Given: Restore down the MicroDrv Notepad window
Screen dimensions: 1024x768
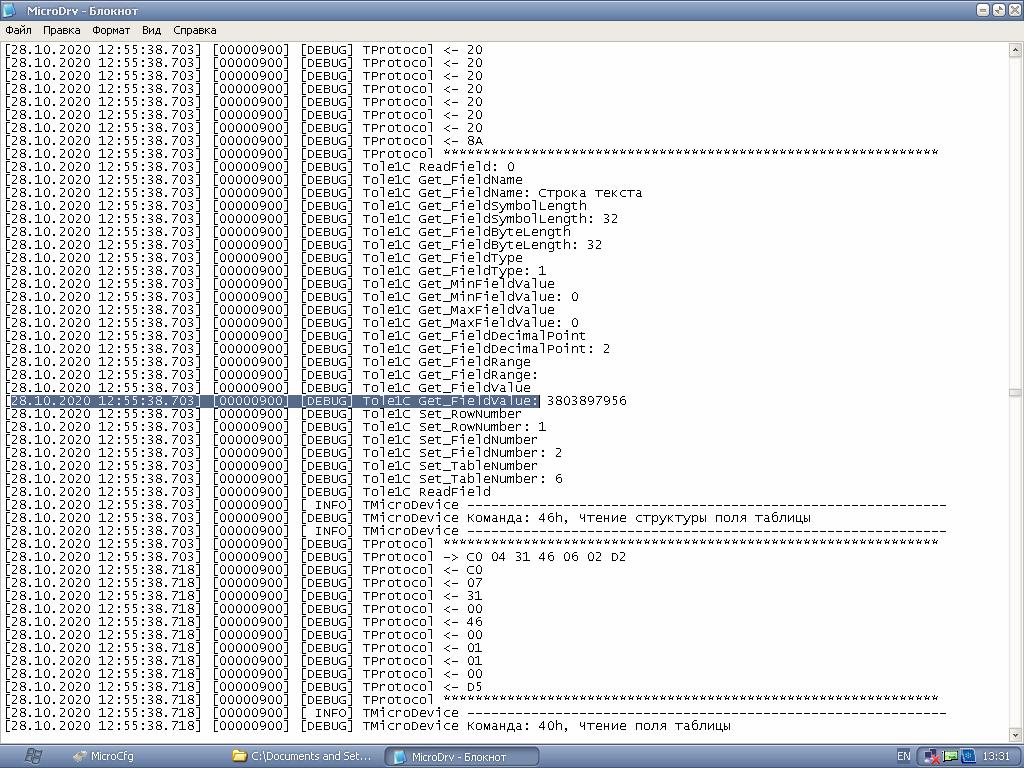Looking at the screenshot, I should 999,10.
